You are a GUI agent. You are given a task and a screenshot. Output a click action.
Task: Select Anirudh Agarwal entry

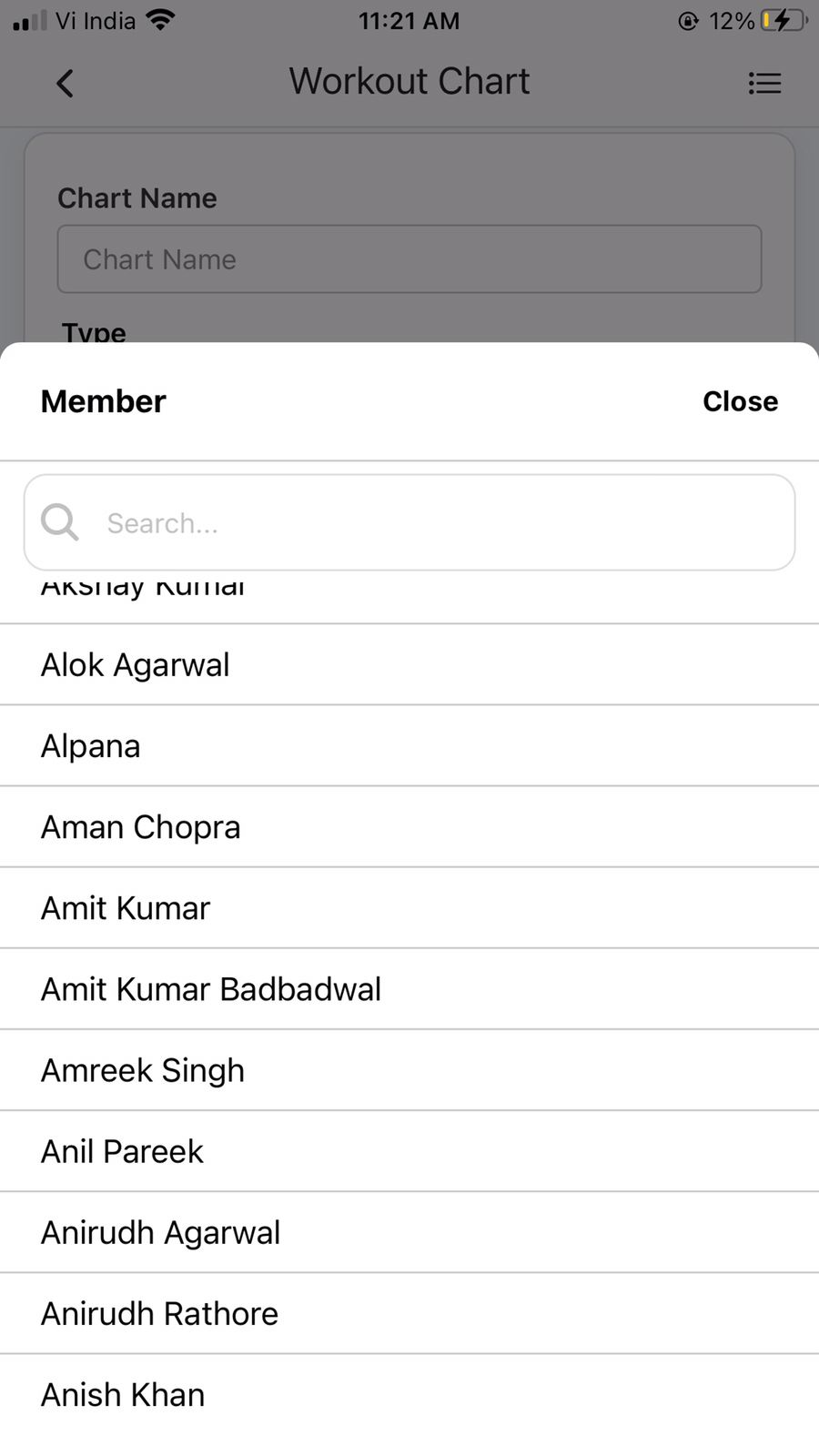point(161,1232)
